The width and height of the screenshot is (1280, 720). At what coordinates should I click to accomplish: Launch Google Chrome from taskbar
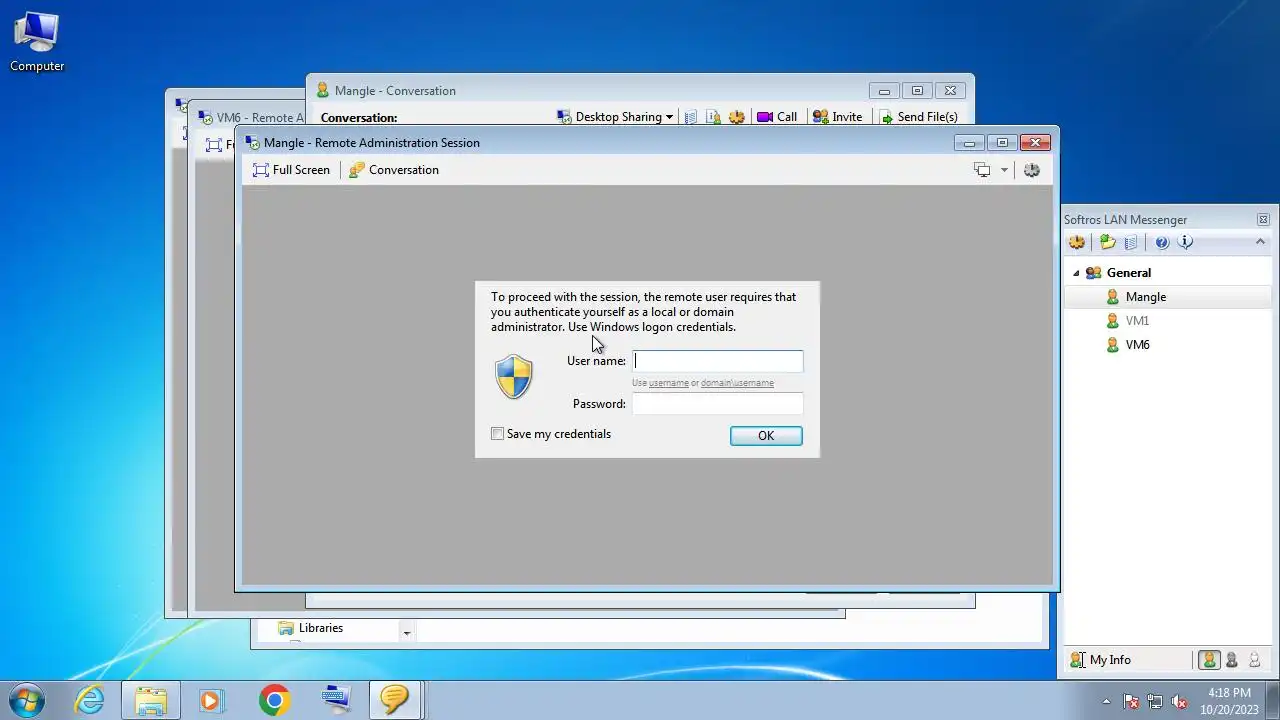click(x=274, y=700)
